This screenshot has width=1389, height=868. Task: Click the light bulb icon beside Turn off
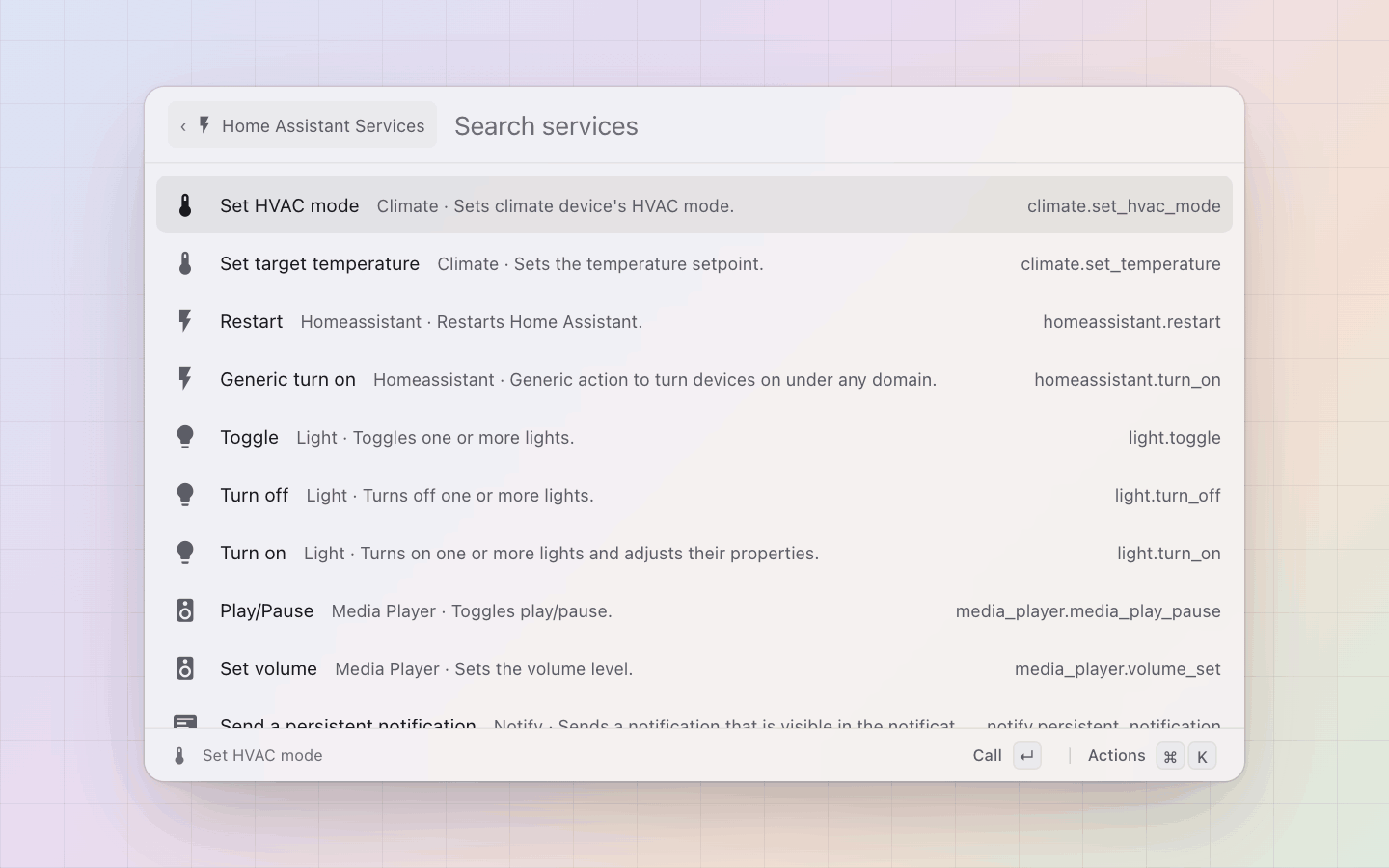pyautogui.click(x=185, y=495)
